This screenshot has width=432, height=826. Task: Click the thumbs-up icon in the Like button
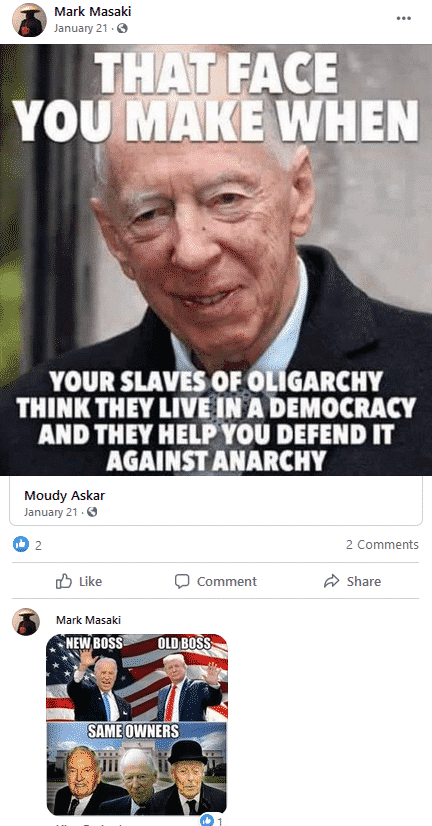(x=64, y=581)
